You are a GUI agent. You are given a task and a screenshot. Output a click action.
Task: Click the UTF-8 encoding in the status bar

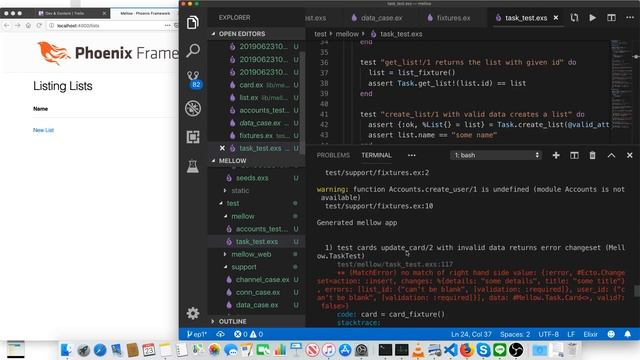coord(548,334)
